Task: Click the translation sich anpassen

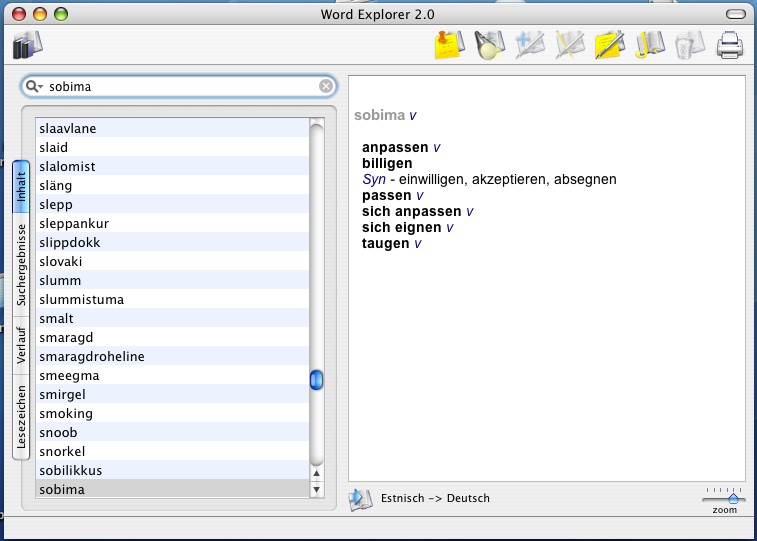Action: pos(412,211)
